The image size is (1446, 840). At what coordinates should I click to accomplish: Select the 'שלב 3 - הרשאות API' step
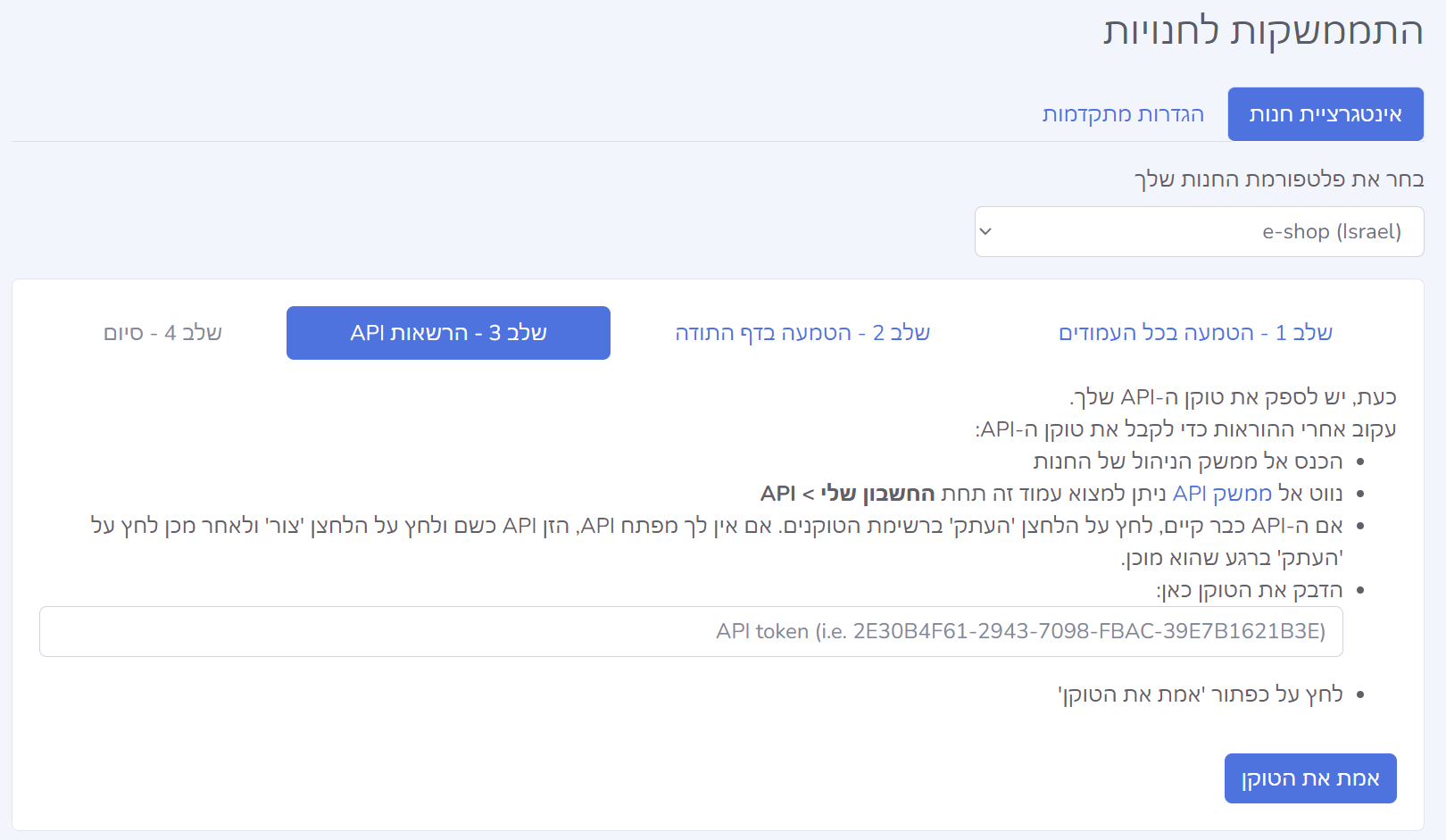(x=448, y=333)
